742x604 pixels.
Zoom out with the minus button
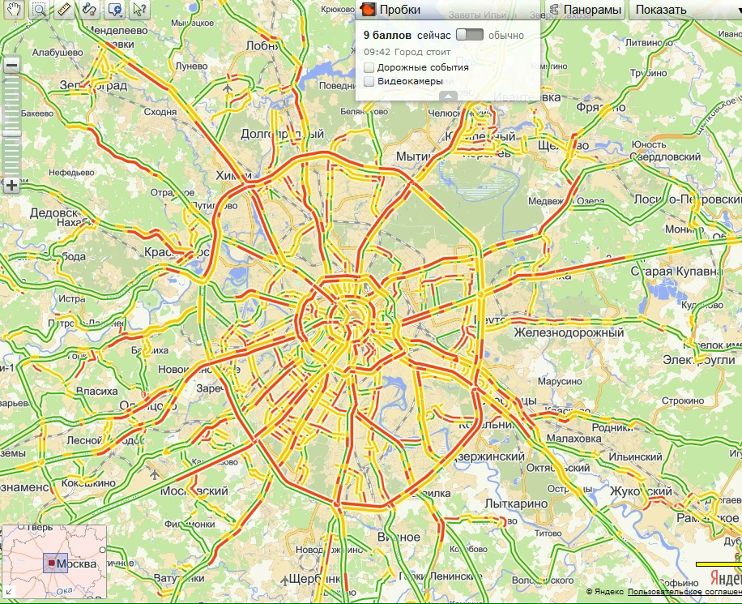click(12, 66)
